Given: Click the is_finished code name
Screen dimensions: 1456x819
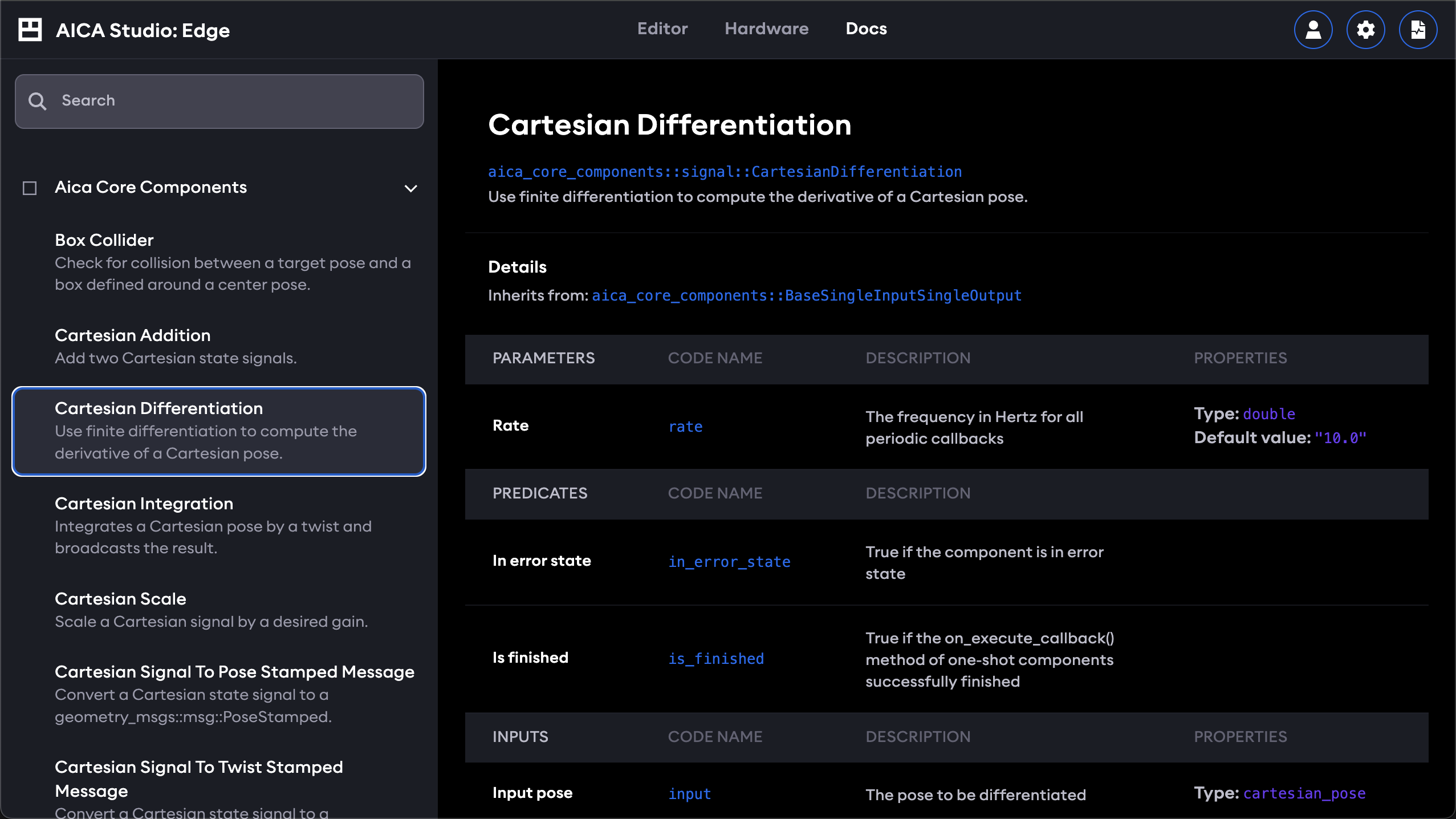Looking at the screenshot, I should [716, 659].
